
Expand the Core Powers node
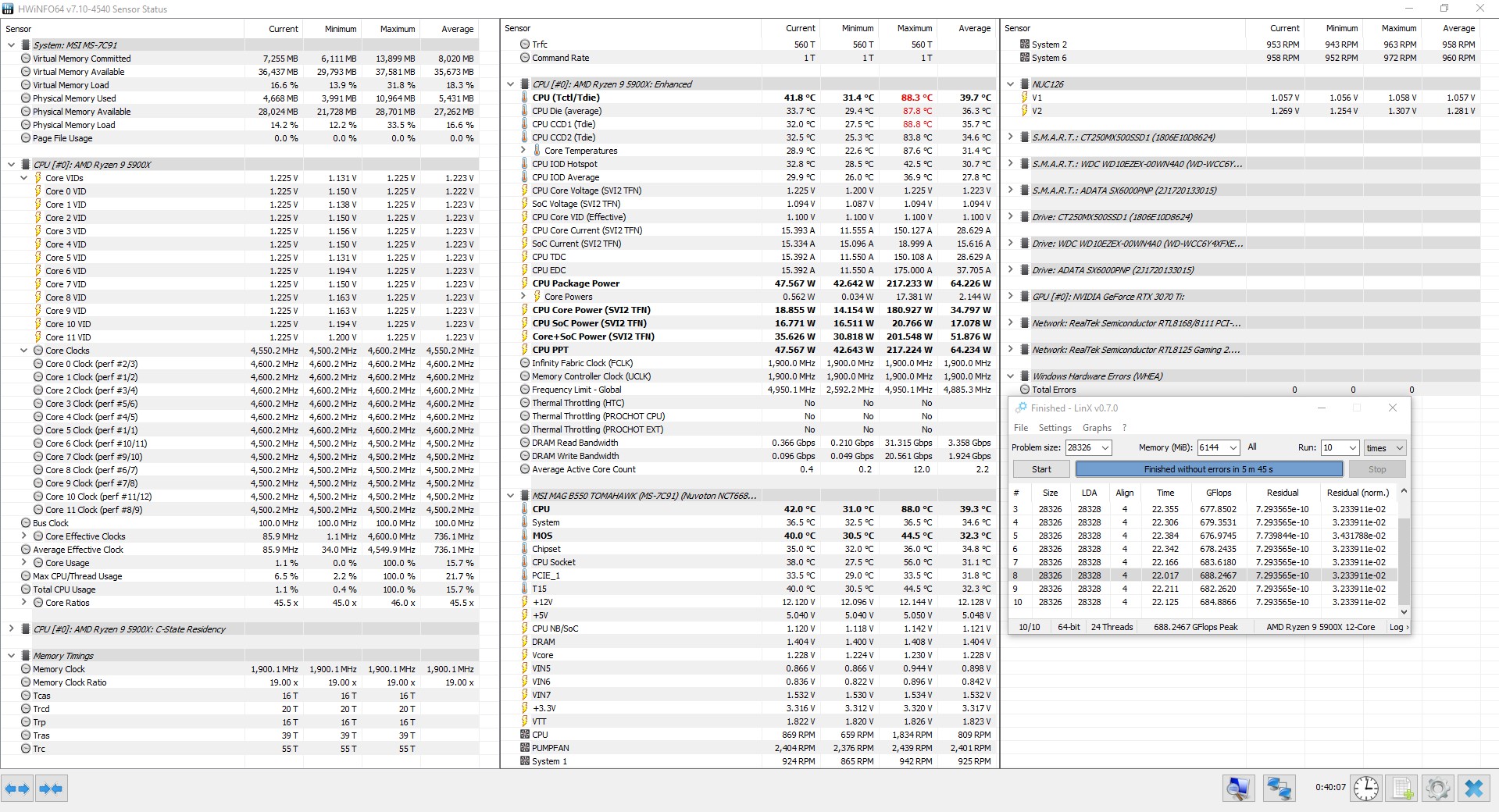tap(523, 297)
